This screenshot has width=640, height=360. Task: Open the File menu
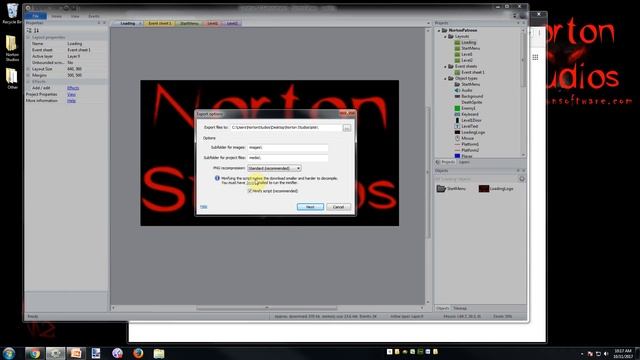[36, 16]
